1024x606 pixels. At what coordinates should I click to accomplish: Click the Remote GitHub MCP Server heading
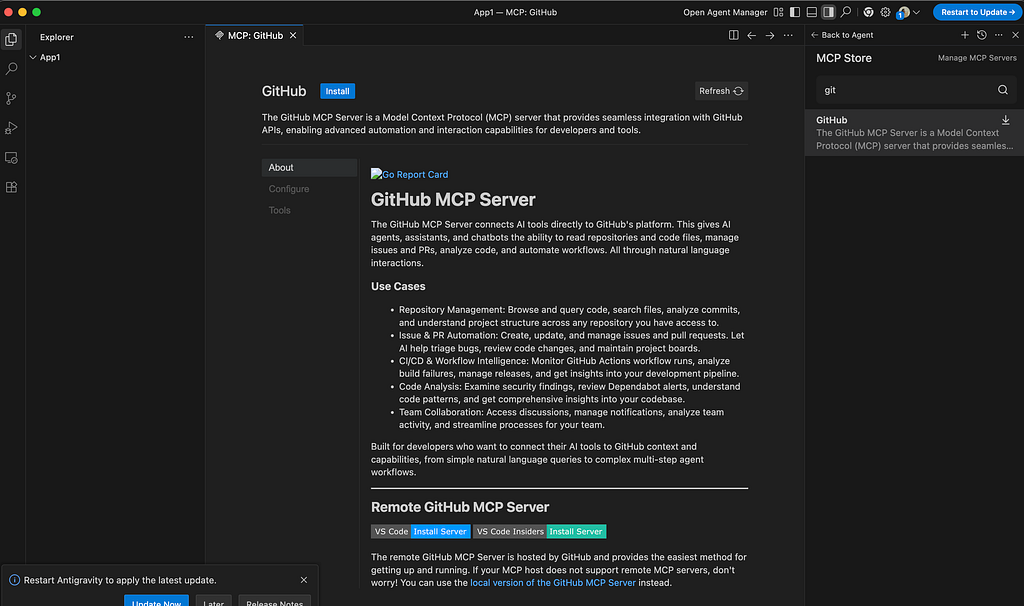click(460, 507)
